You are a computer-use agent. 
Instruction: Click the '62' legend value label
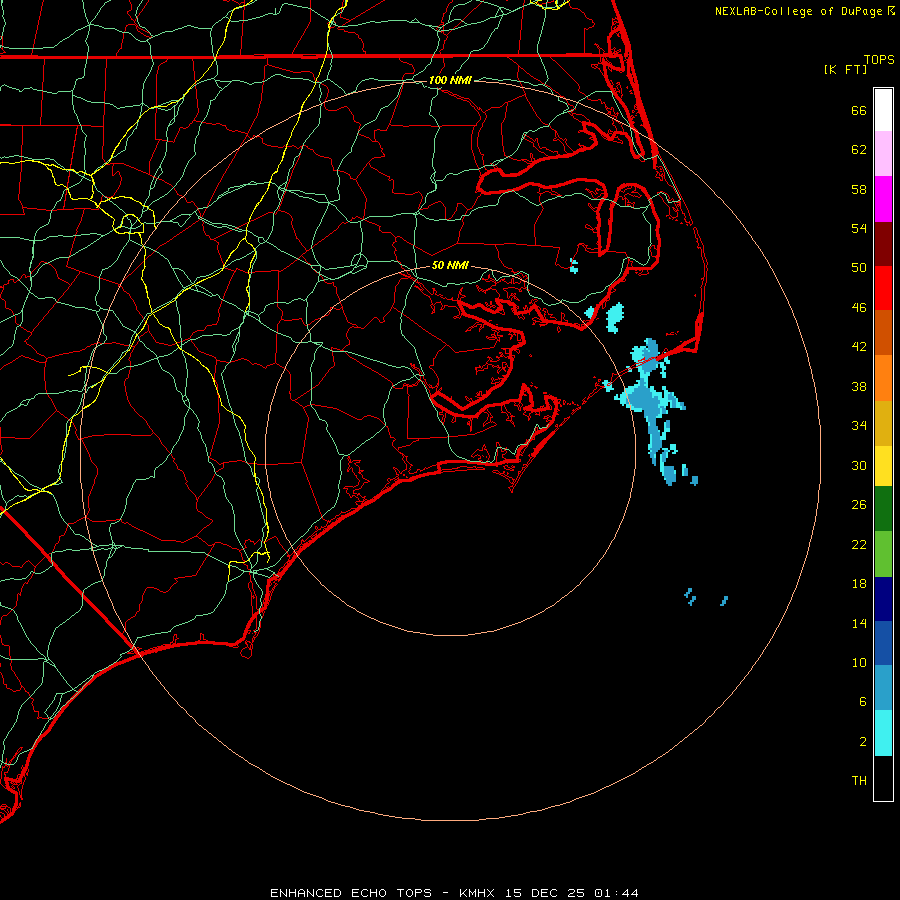click(x=859, y=150)
